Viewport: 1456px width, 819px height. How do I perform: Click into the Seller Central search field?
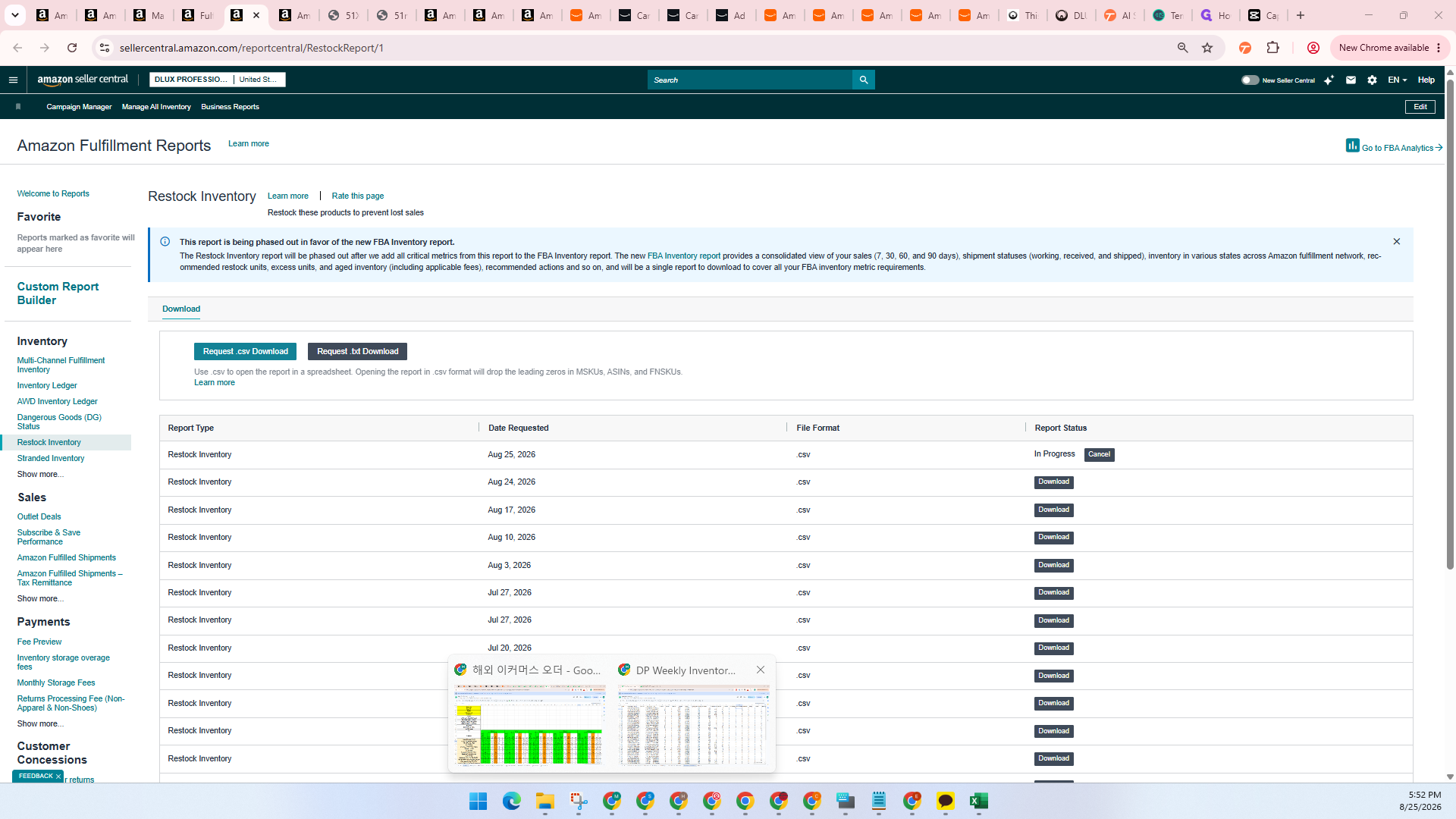tap(750, 80)
